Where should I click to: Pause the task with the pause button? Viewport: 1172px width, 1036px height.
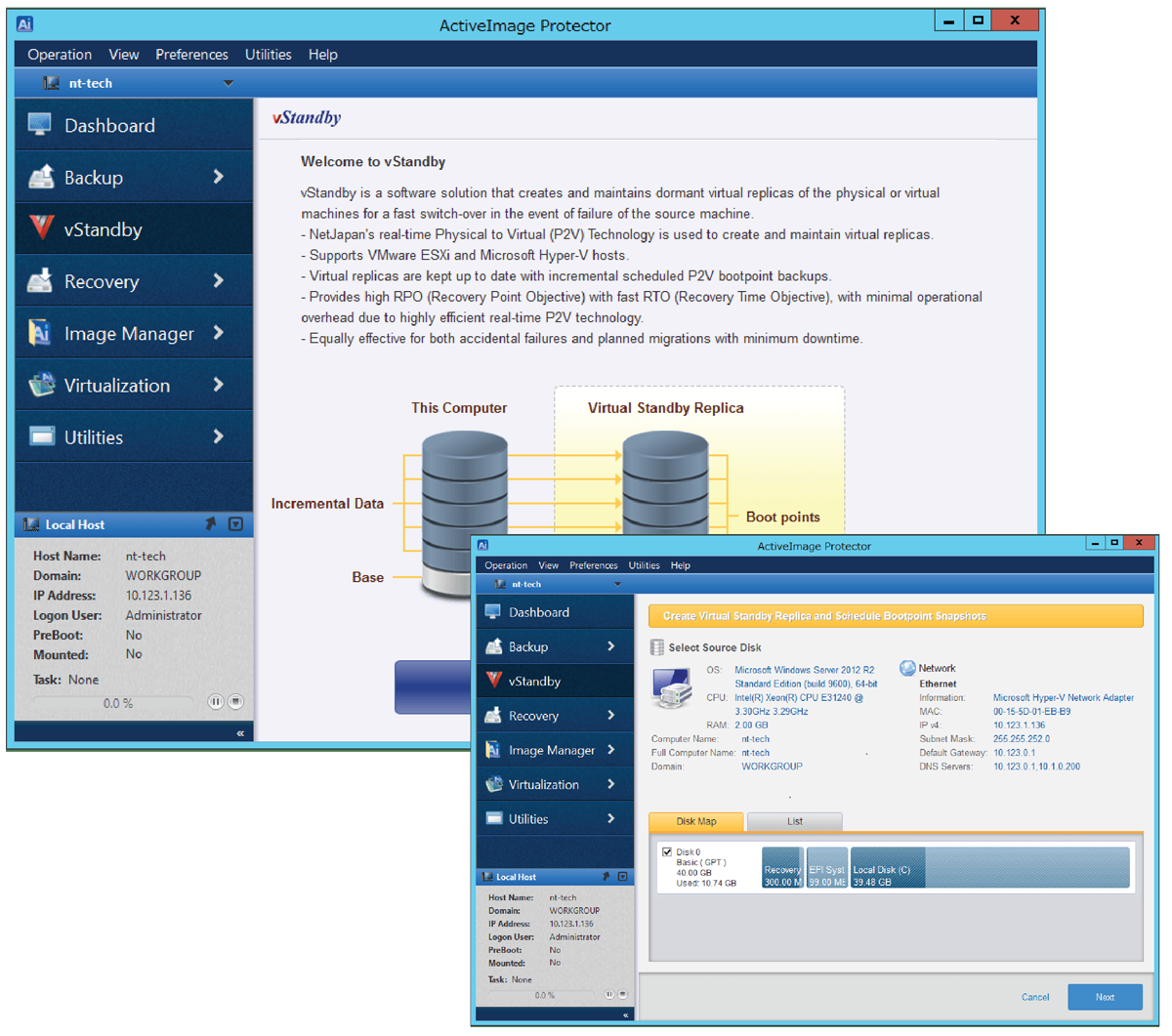tap(215, 702)
